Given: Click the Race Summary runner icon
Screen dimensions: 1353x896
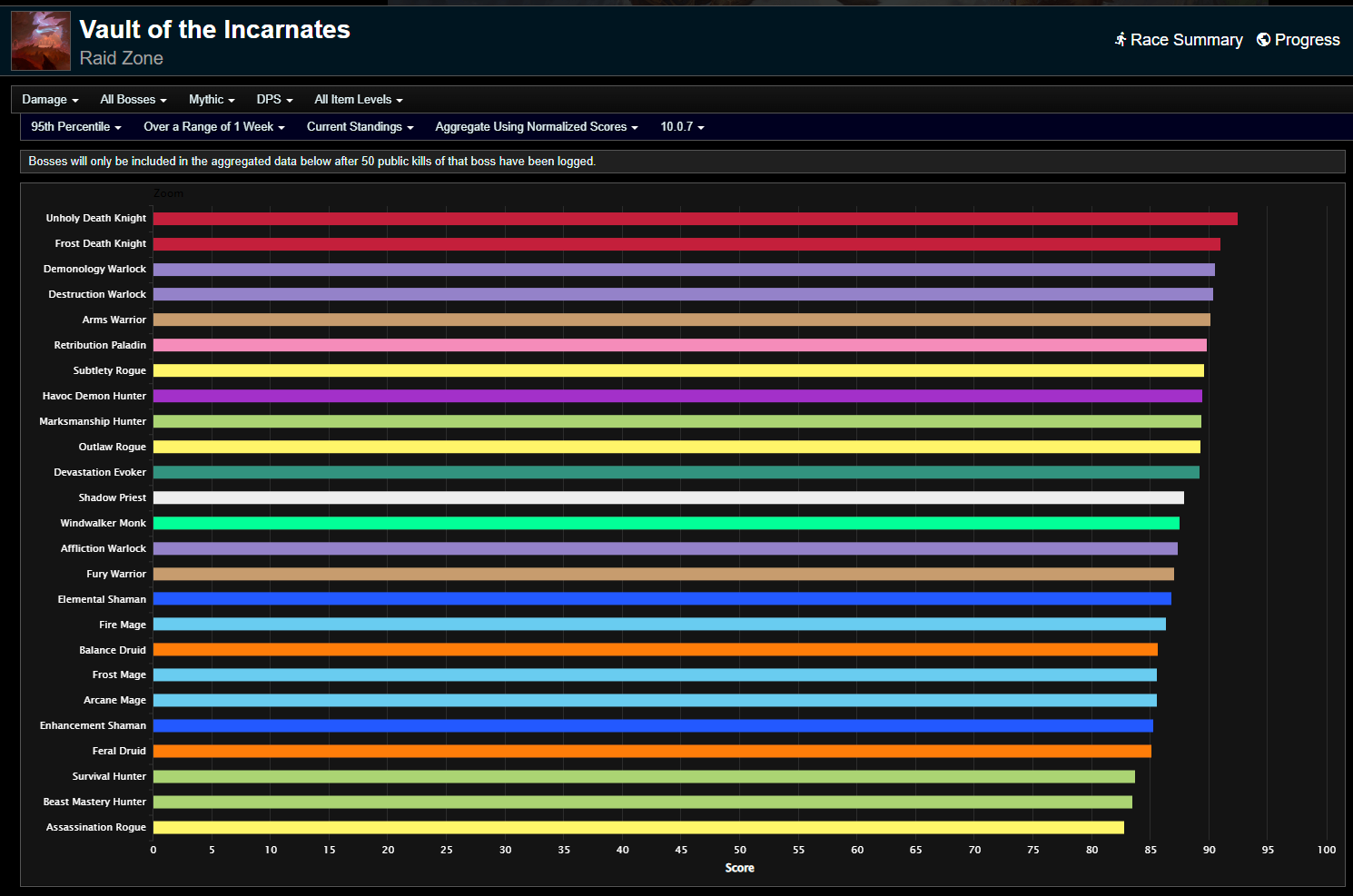Looking at the screenshot, I should pos(1121,40).
